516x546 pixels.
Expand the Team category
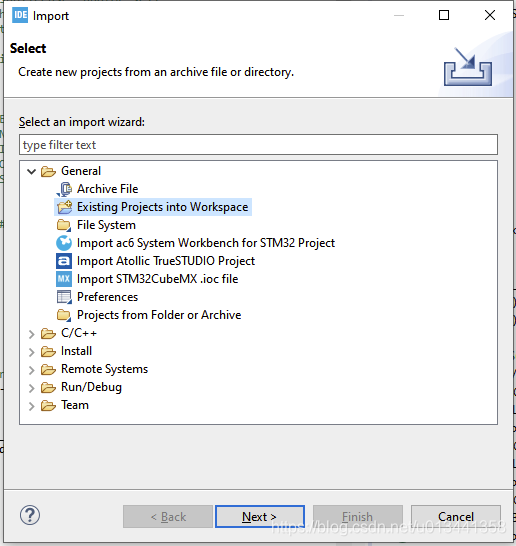[32, 406]
